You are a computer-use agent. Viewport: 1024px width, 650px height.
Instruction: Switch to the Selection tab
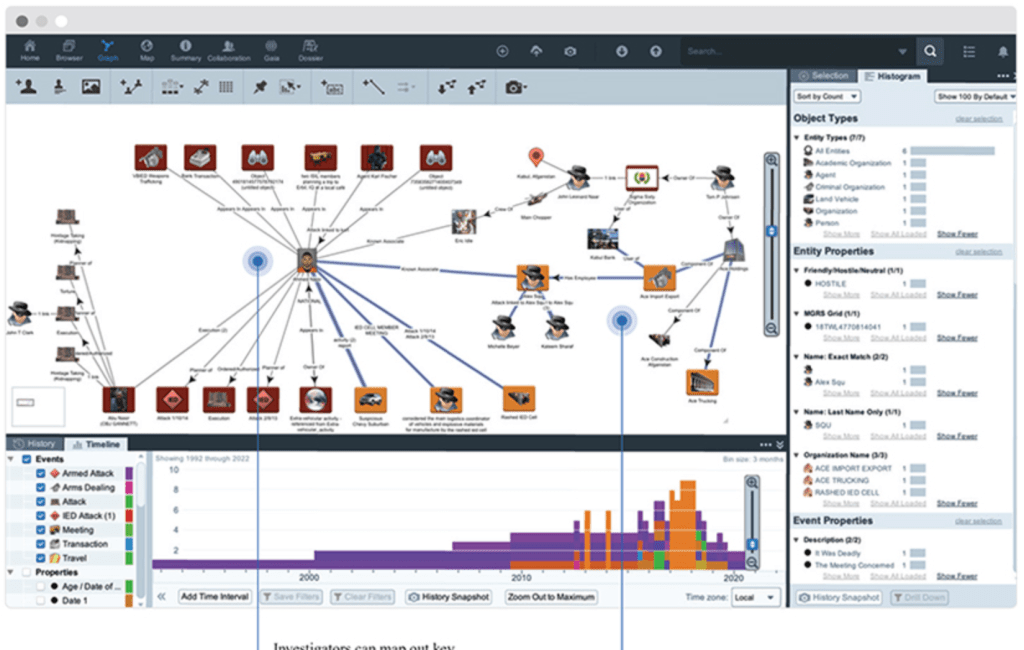pyautogui.click(x=824, y=76)
